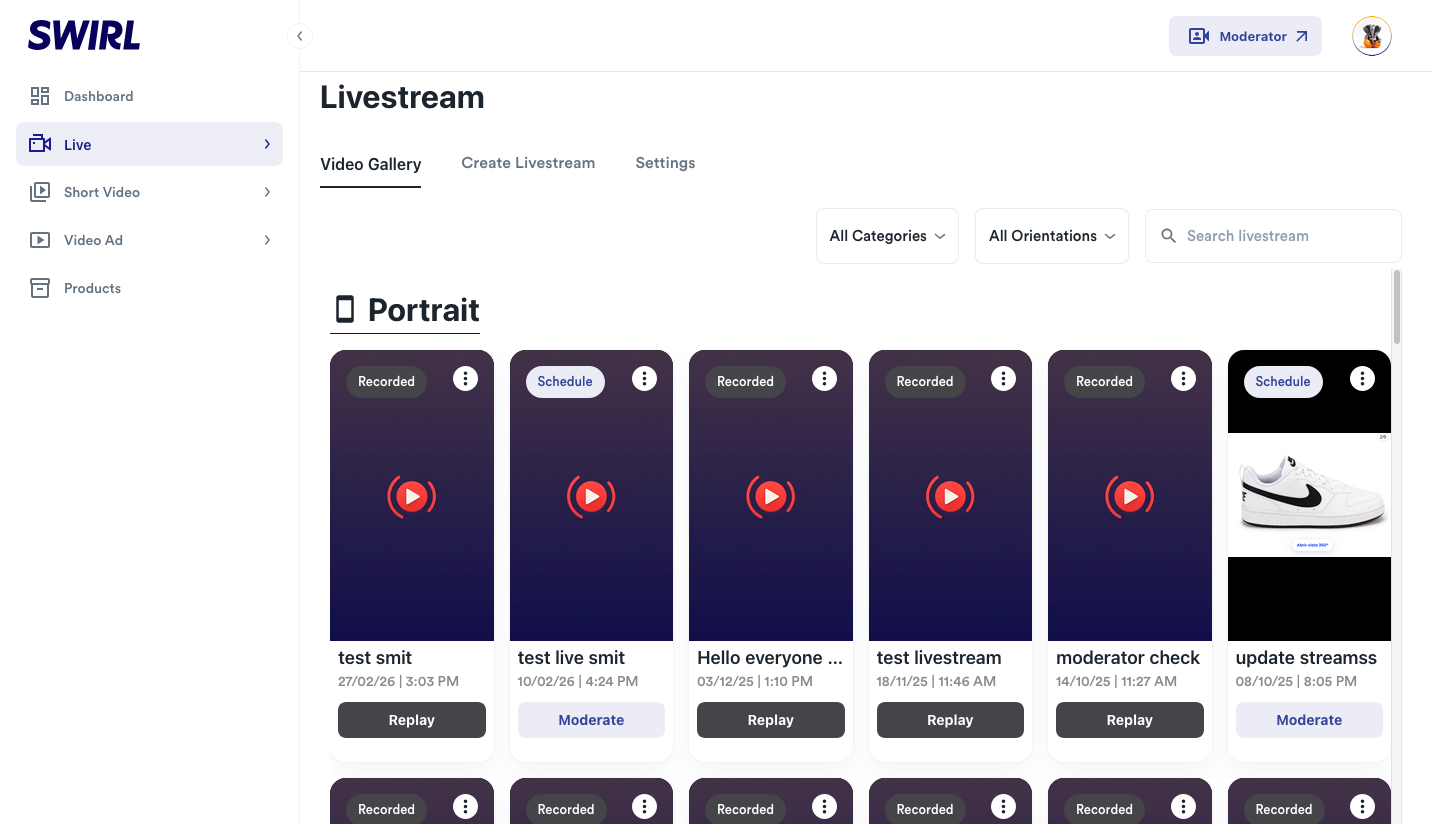Viewport: 1432px width, 825px height.
Task: Switch to the Video Gallery tab
Action: (x=371, y=164)
